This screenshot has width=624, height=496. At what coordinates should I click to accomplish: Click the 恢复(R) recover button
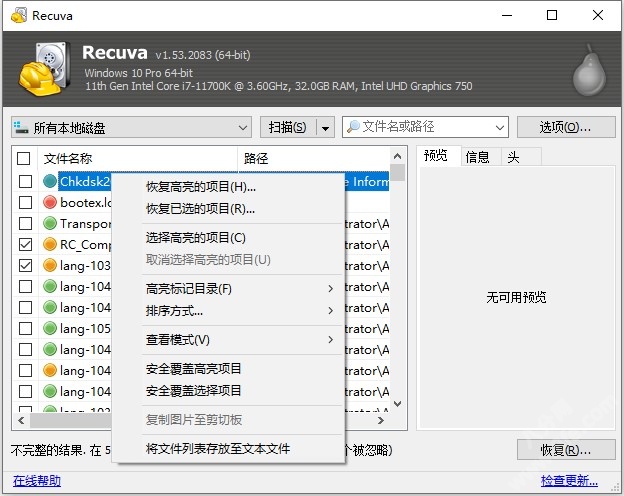566,450
